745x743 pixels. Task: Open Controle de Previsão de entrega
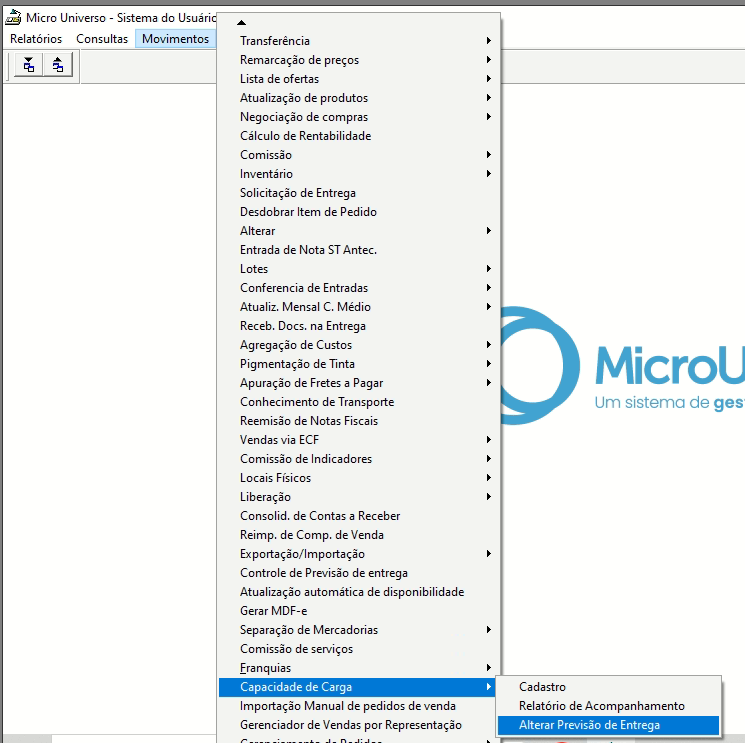[323, 573]
